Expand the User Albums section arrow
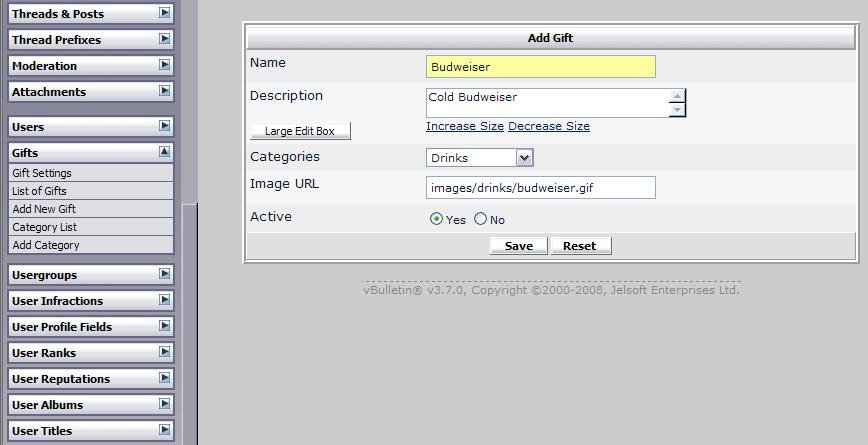The image size is (868, 445). (164, 404)
